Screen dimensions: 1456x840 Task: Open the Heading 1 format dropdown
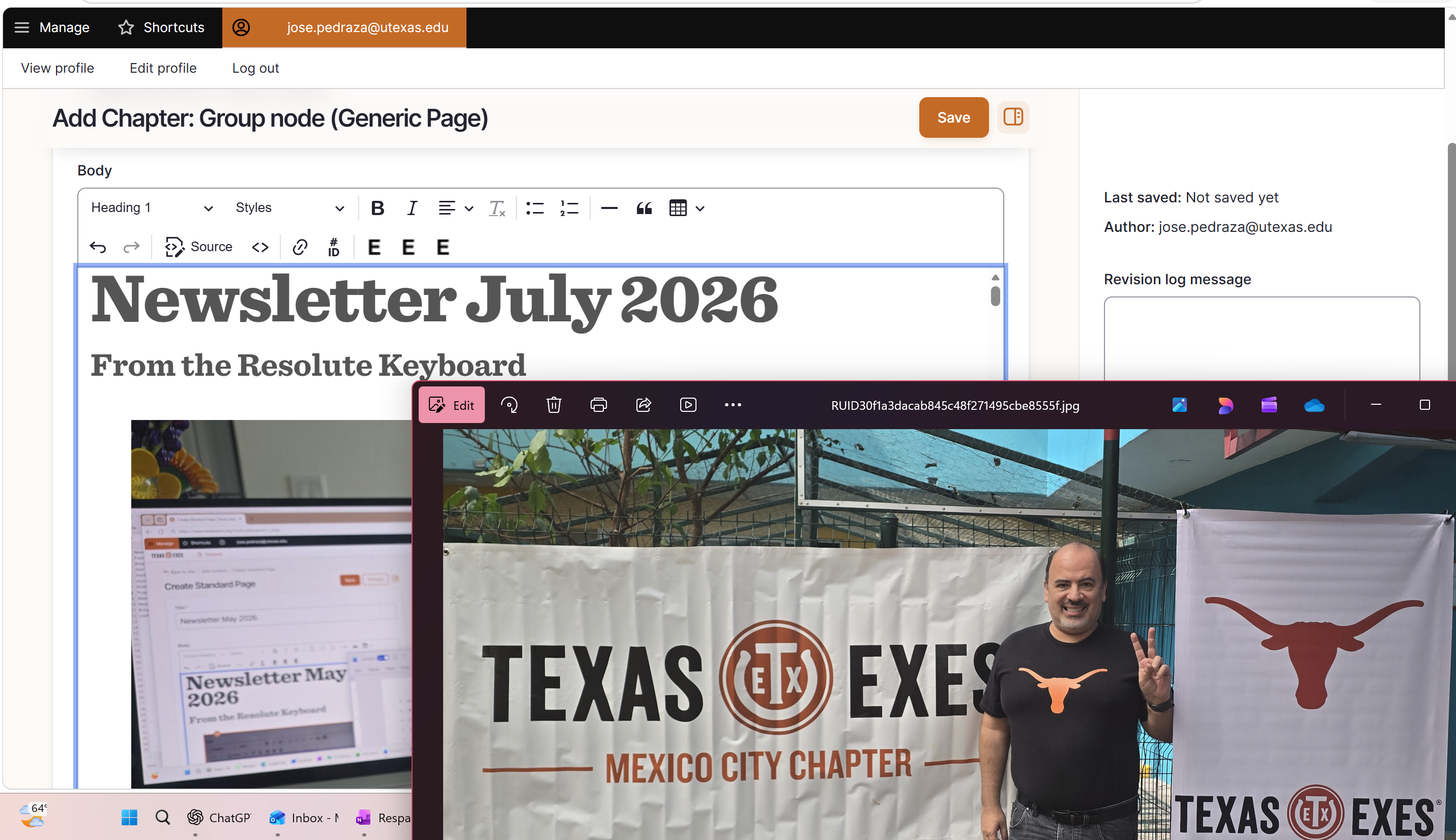[x=152, y=207]
